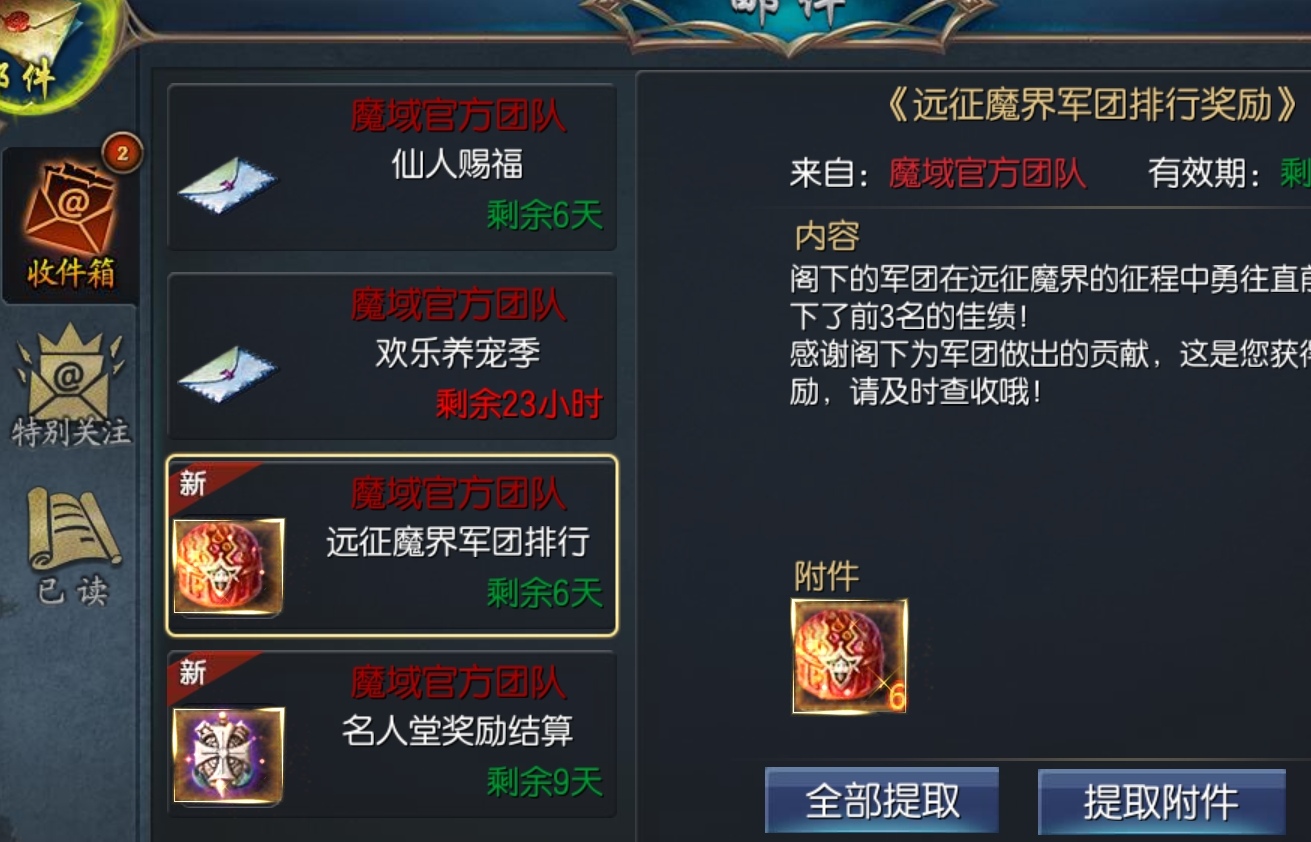Open the 已读 scroll icon
This screenshot has height=842, width=1311.
(72, 546)
